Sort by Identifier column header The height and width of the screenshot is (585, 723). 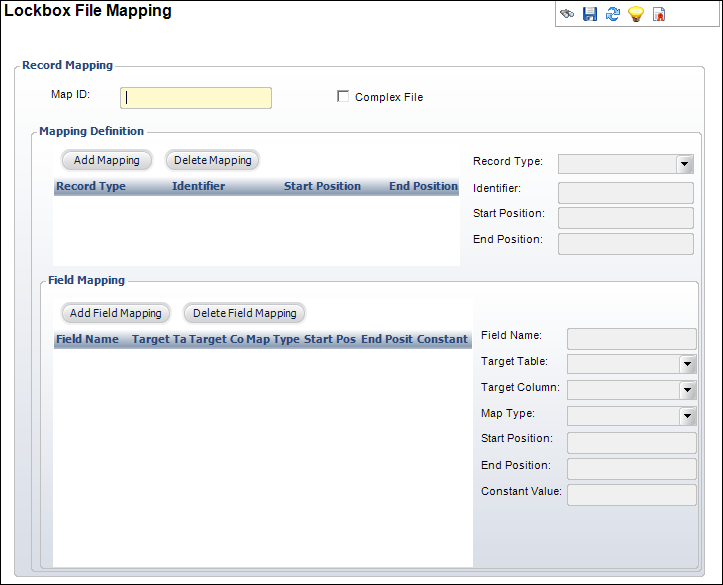[198, 186]
